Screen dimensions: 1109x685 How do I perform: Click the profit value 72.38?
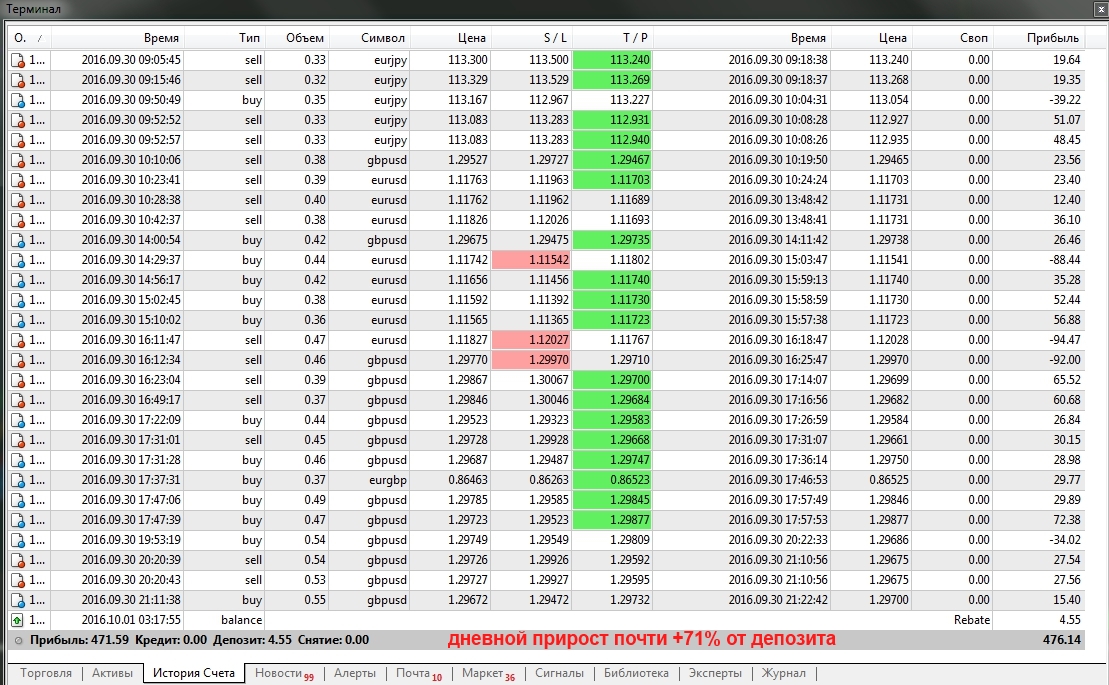pos(1067,520)
